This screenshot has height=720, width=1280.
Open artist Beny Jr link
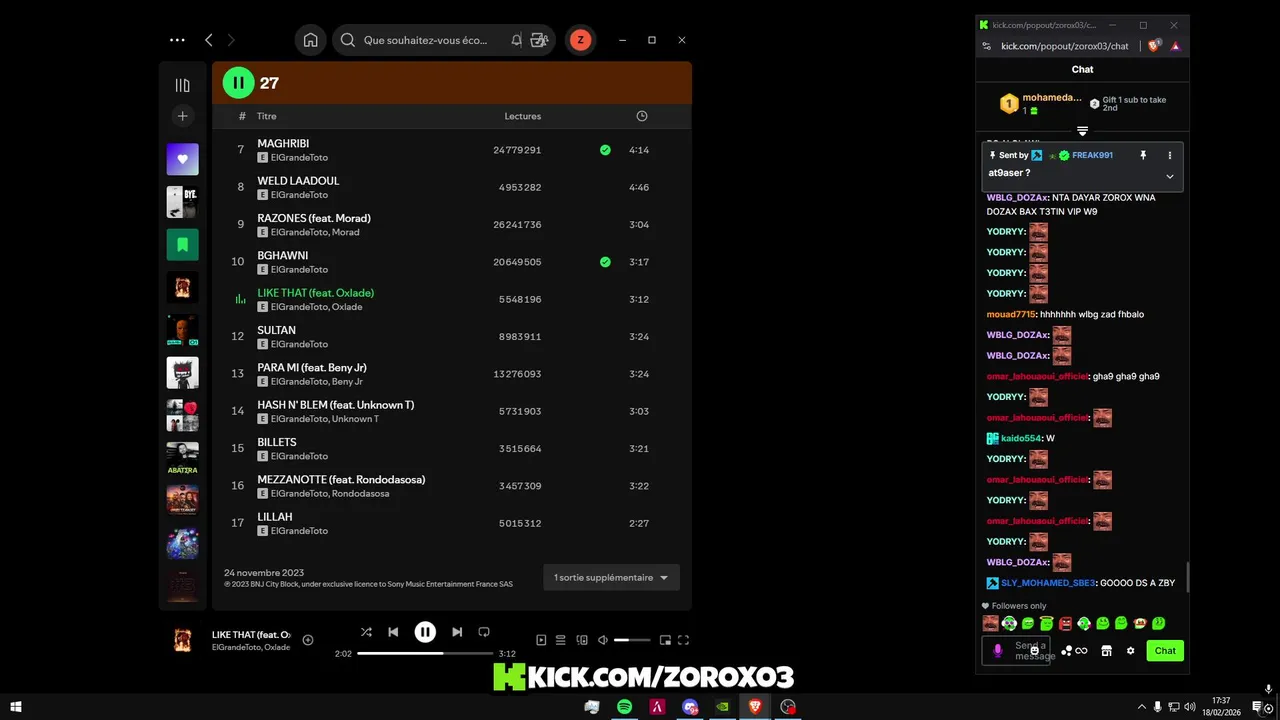[x=347, y=382]
